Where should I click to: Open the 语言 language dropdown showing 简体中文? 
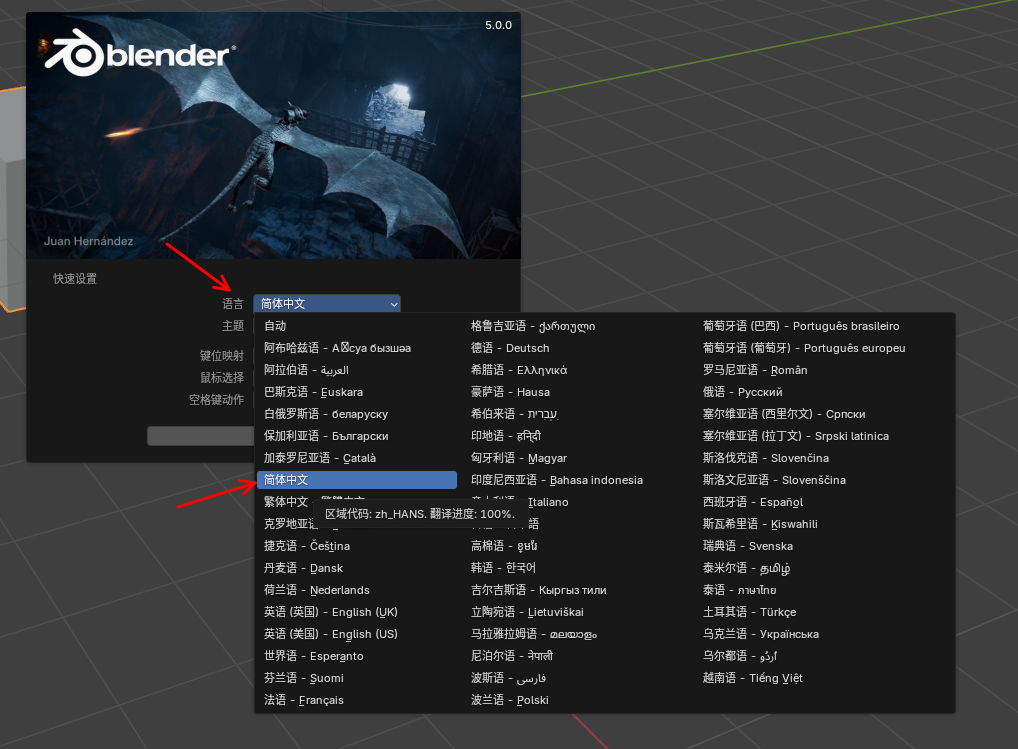[x=327, y=304]
